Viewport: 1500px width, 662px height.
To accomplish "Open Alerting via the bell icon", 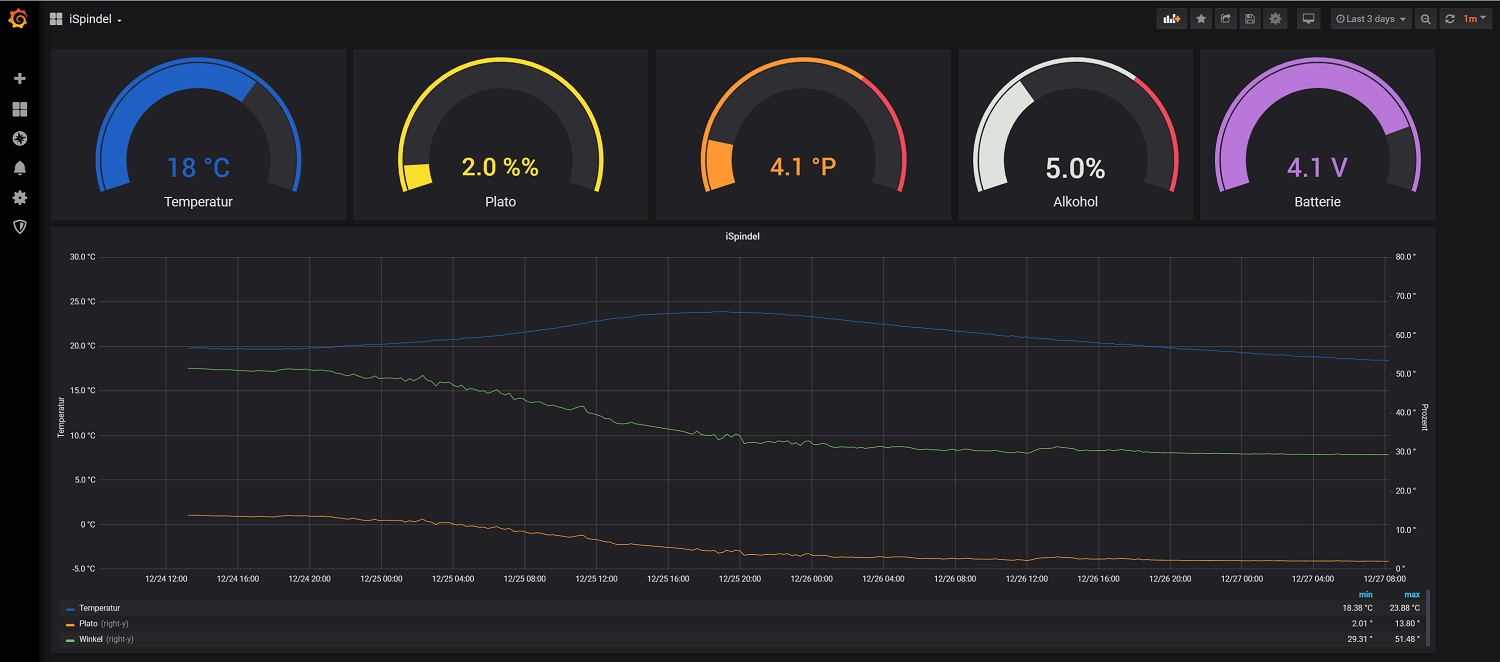I will click(x=19, y=168).
